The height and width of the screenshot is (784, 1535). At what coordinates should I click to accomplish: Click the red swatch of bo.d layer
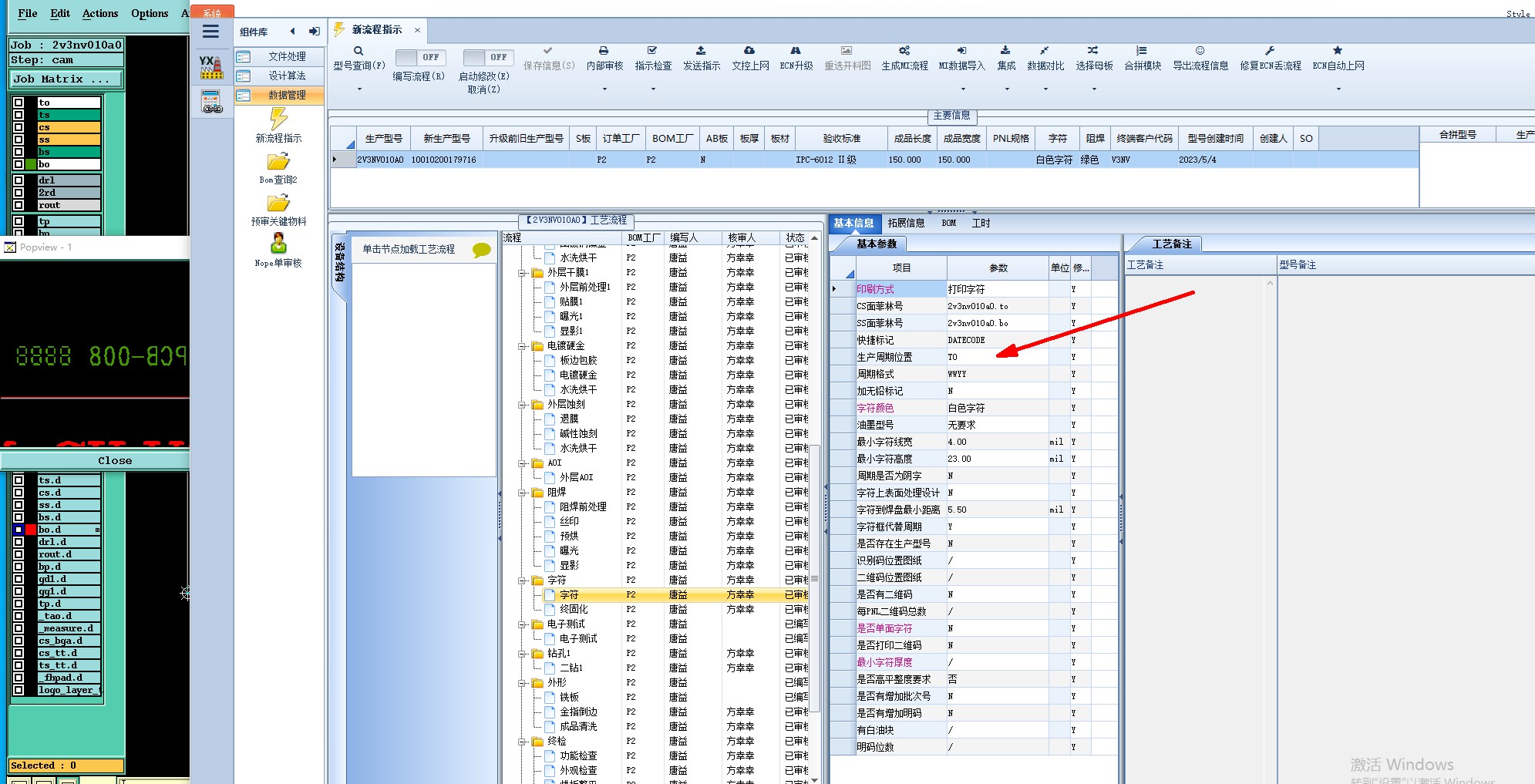[31, 530]
